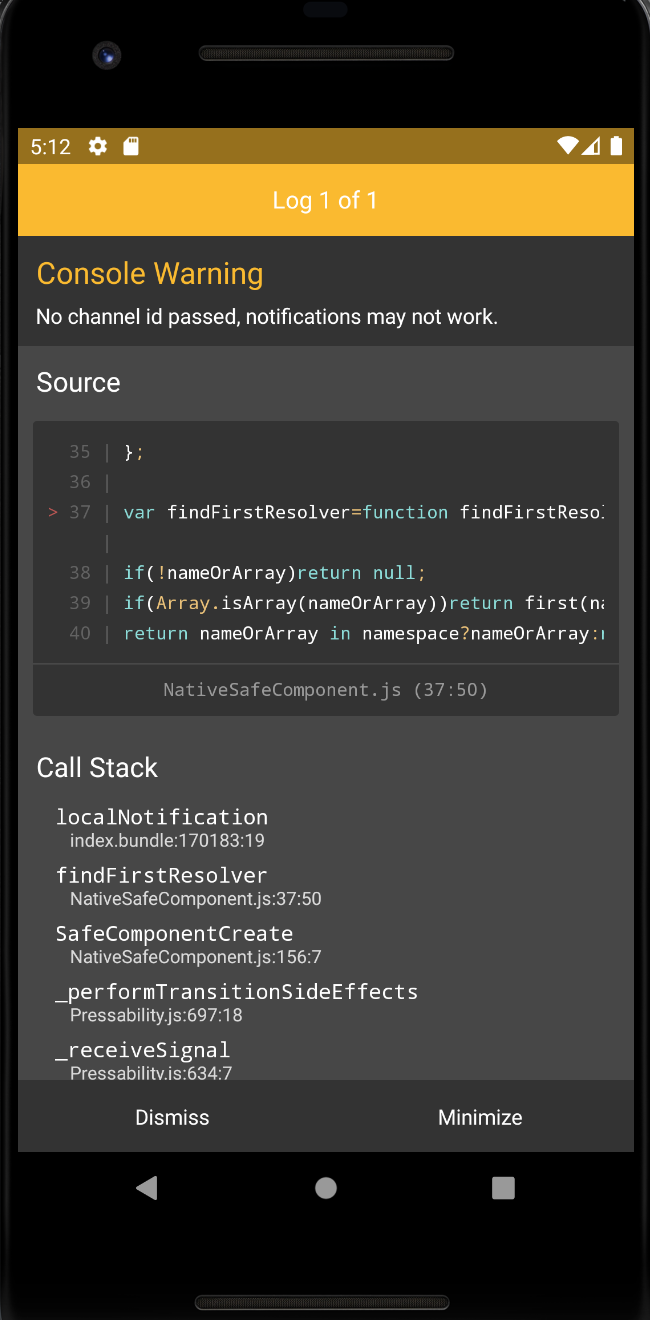The width and height of the screenshot is (650, 1320).
Task: Tap the cellular signal icon
Action: click(591, 146)
